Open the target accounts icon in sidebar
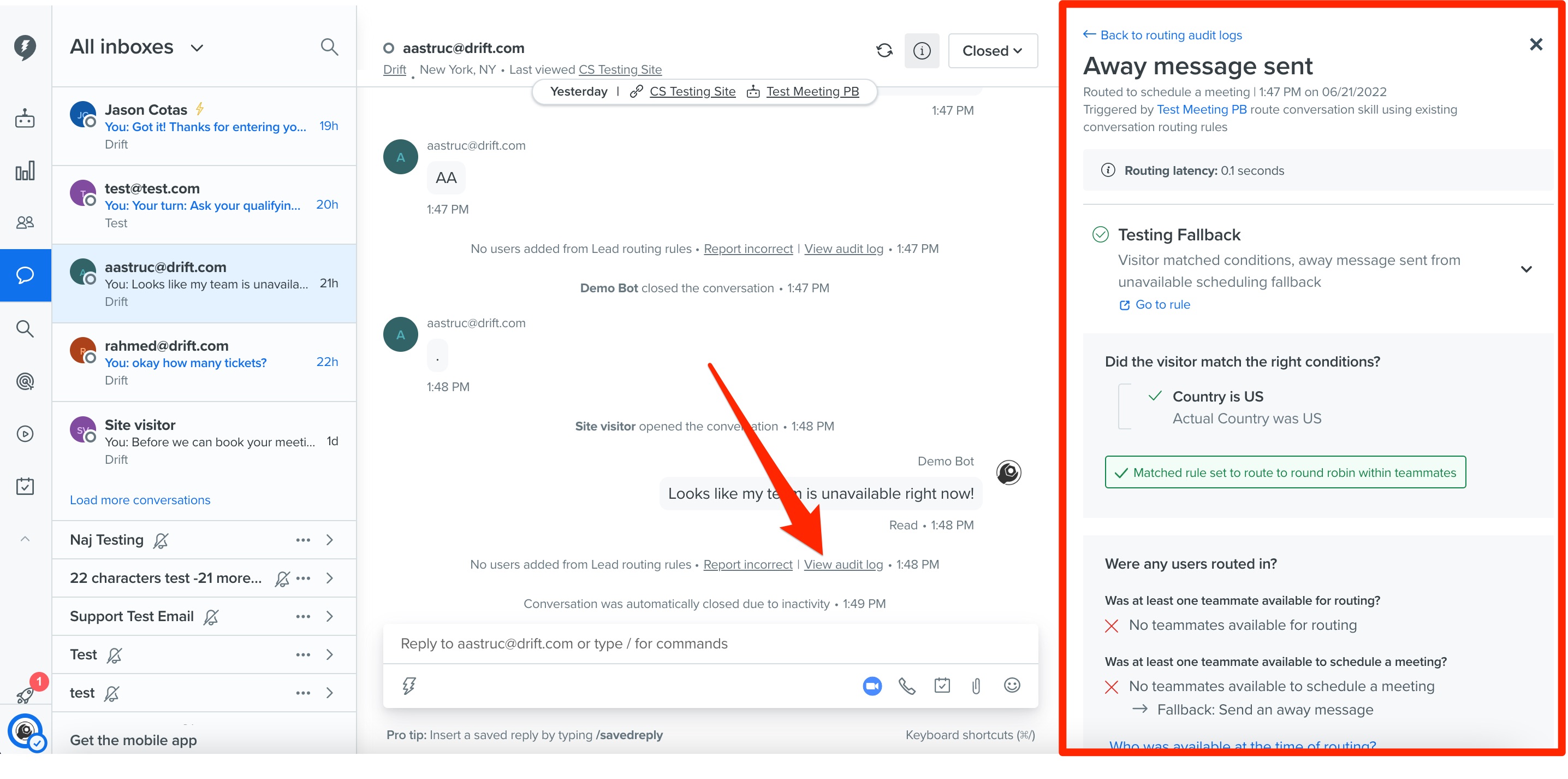This screenshot has width=1568, height=779. click(x=25, y=382)
